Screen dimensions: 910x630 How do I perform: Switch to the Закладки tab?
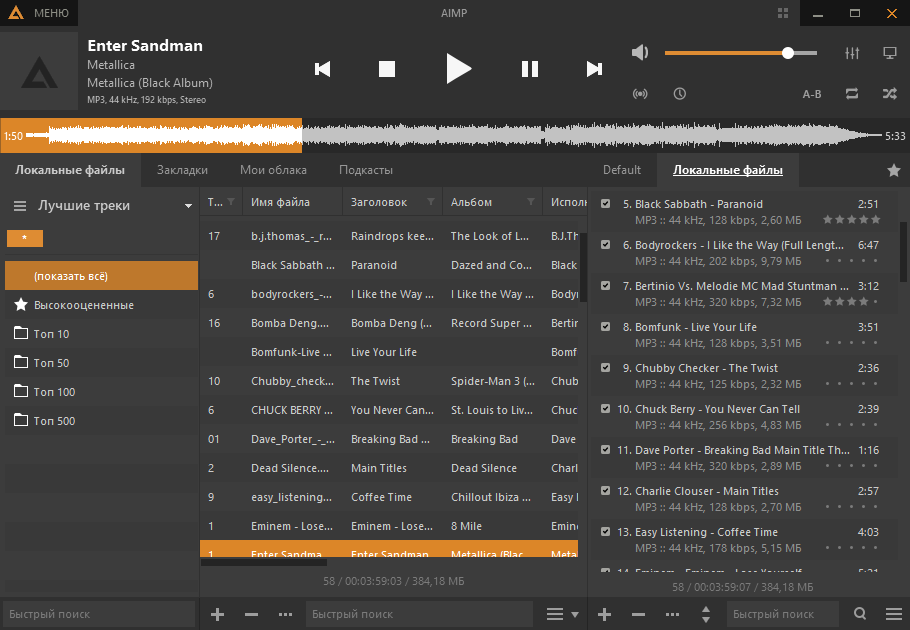click(182, 170)
